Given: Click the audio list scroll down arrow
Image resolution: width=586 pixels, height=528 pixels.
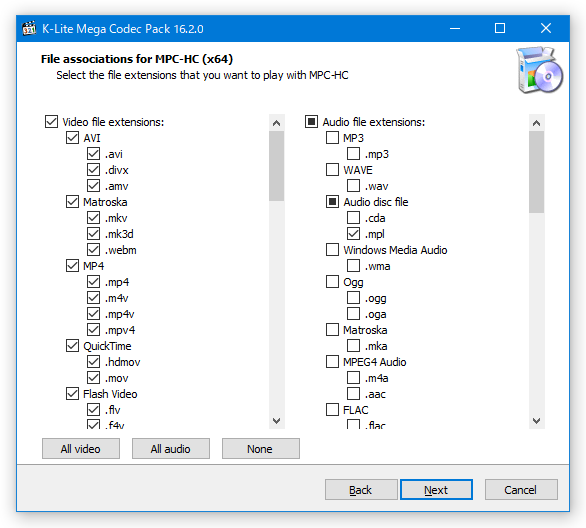Looking at the screenshot, I should point(537,421).
